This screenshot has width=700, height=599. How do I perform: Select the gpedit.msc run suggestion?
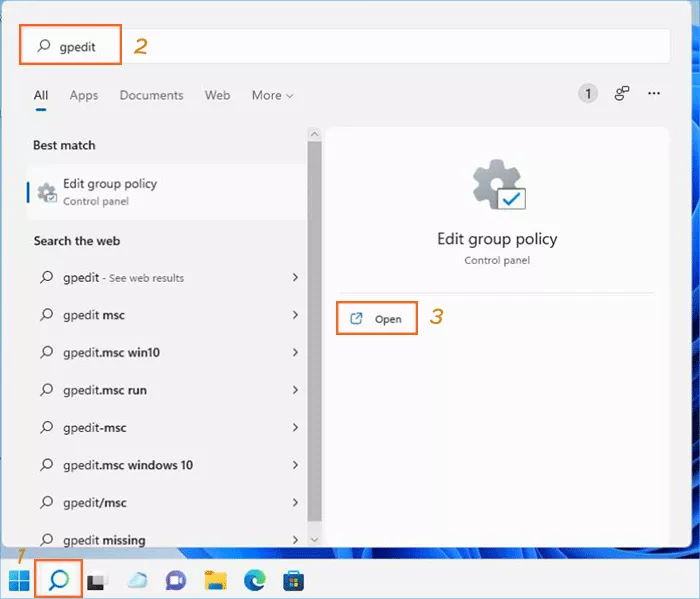pos(166,390)
